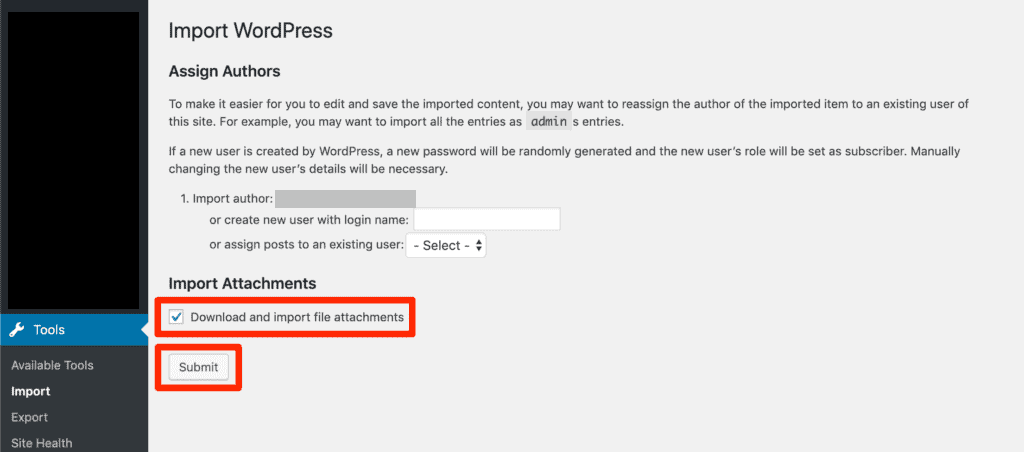Open the Tools menu in sidebar
1024x452 pixels.
(49, 330)
